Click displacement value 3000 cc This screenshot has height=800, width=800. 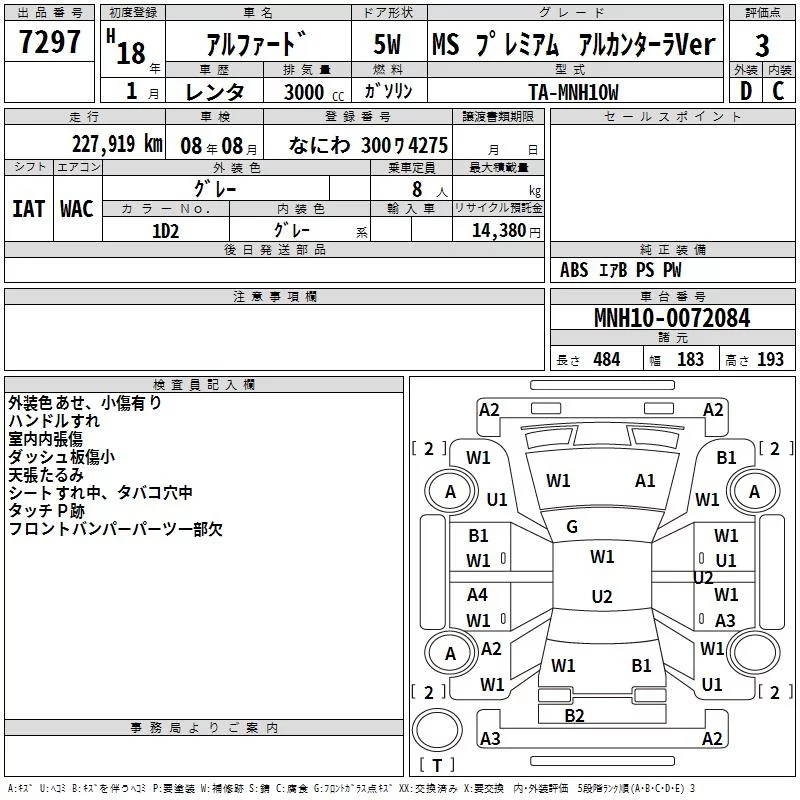pos(314,92)
